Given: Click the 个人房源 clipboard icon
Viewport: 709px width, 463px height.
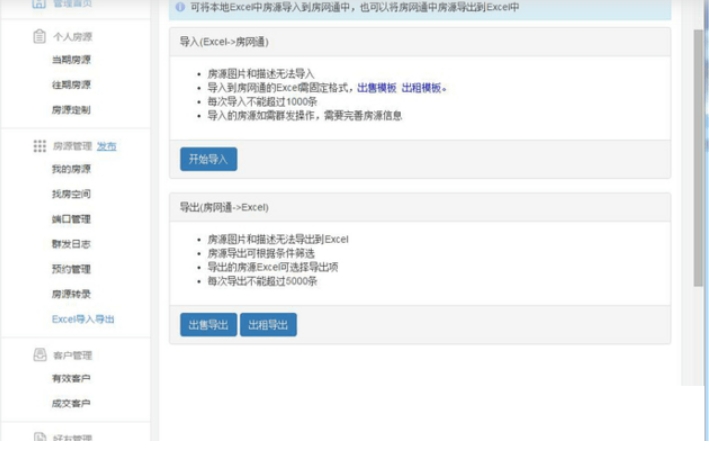Looking at the screenshot, I should (x=39, y=36).
